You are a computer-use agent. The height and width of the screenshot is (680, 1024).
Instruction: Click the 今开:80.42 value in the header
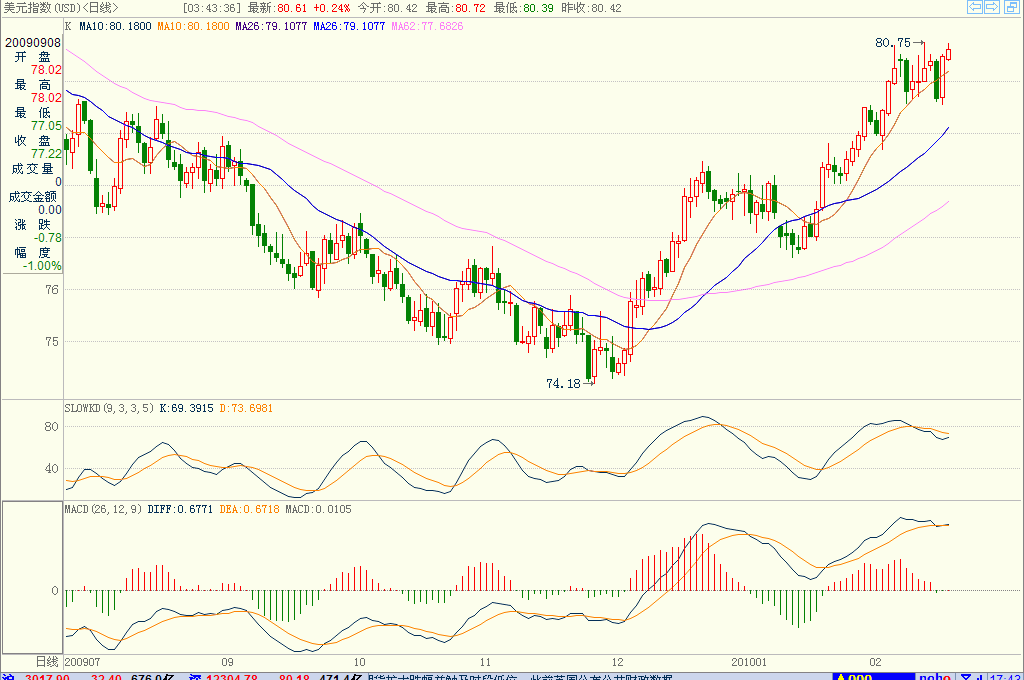click(x=387, y=8)
